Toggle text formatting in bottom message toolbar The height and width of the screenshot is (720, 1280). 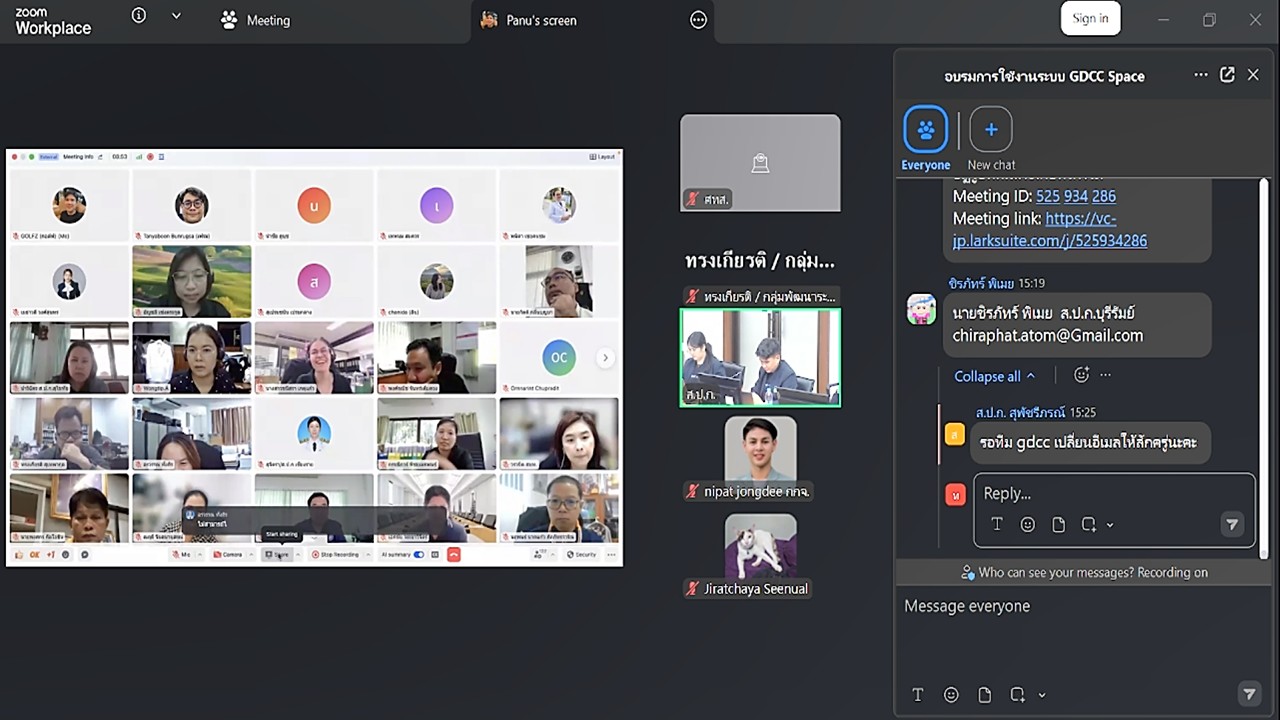918,695
